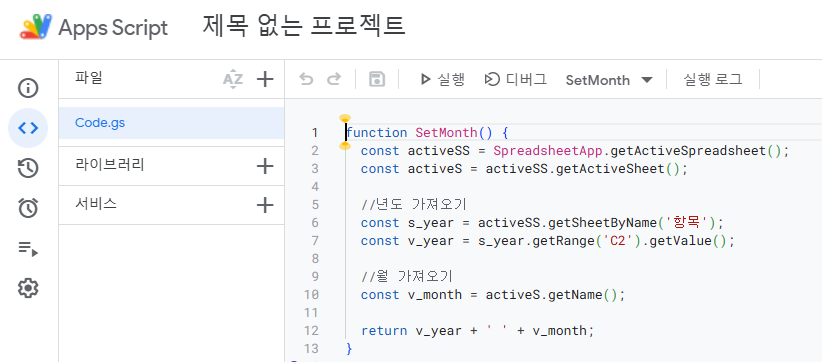This screenshot has height=362, width=822.
Task: Open Project Settings gear icon
Action: point(28,288)
